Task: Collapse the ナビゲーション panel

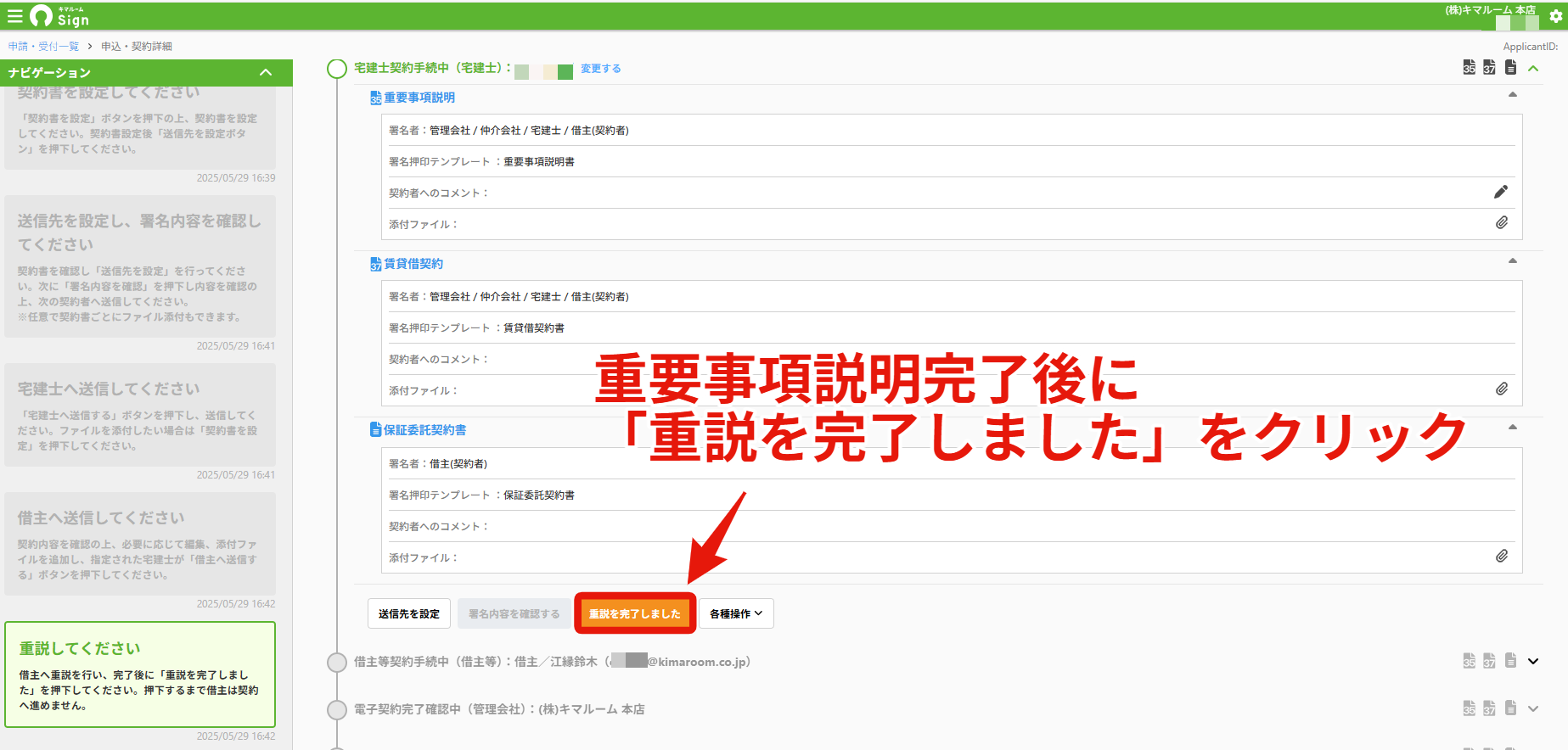Action: [x=266, y=73]
